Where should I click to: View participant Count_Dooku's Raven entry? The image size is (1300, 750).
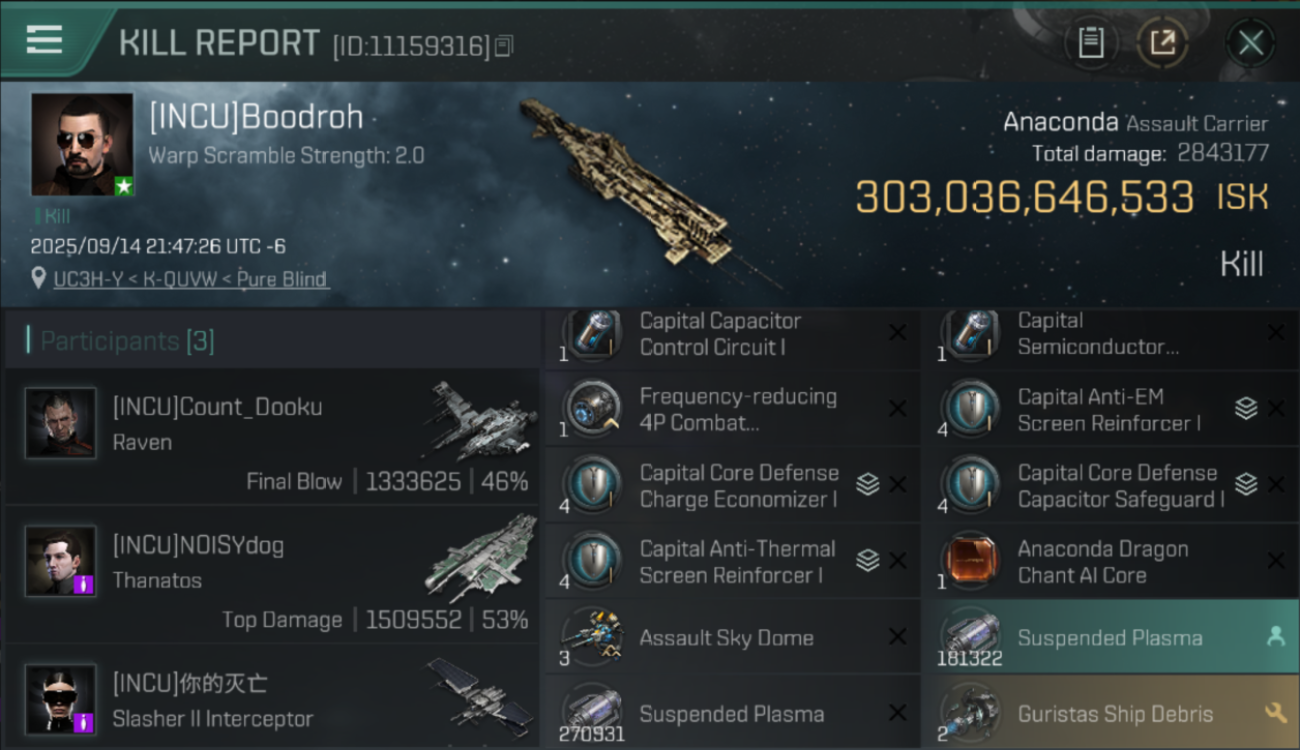(272, 436)
